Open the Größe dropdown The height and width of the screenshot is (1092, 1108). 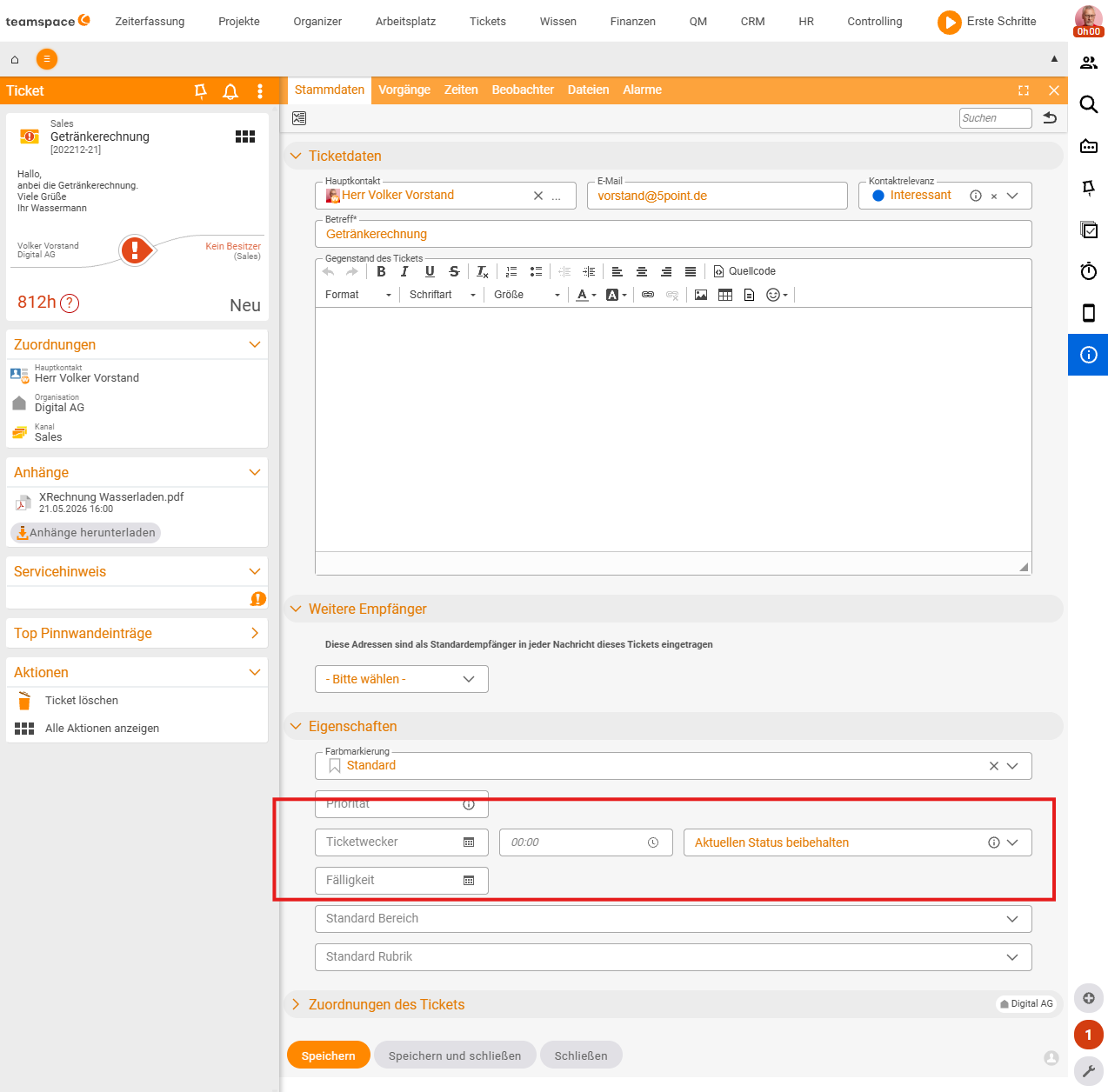[x=527, y=295]
